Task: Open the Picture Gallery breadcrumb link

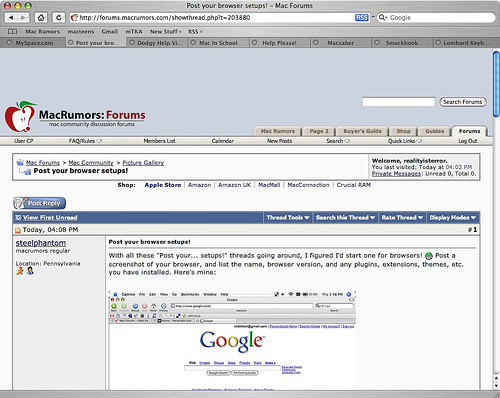Action: (143, 163)
